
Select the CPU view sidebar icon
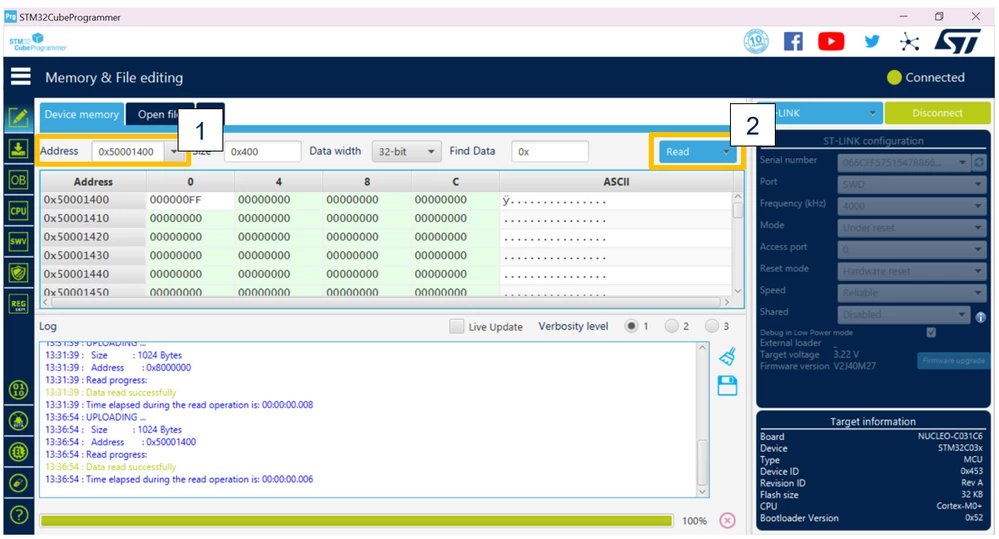(18, 211)
